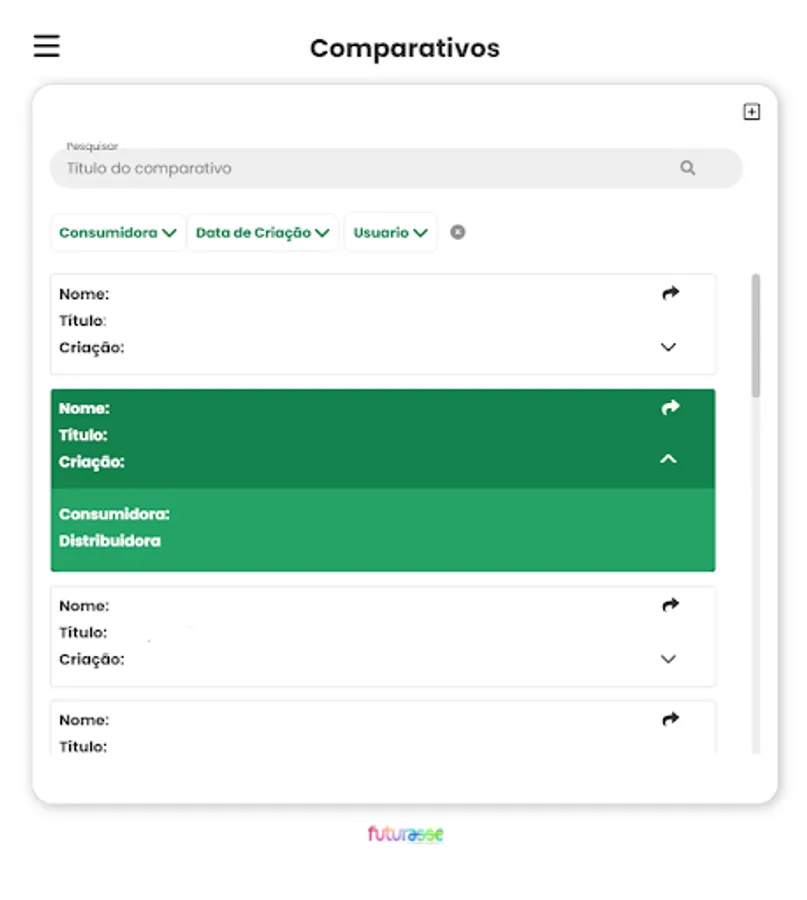Click the Comparativos page title
The width and height of the screenshot is (807, 900).
pyautogui.click(x=405, y=48)
